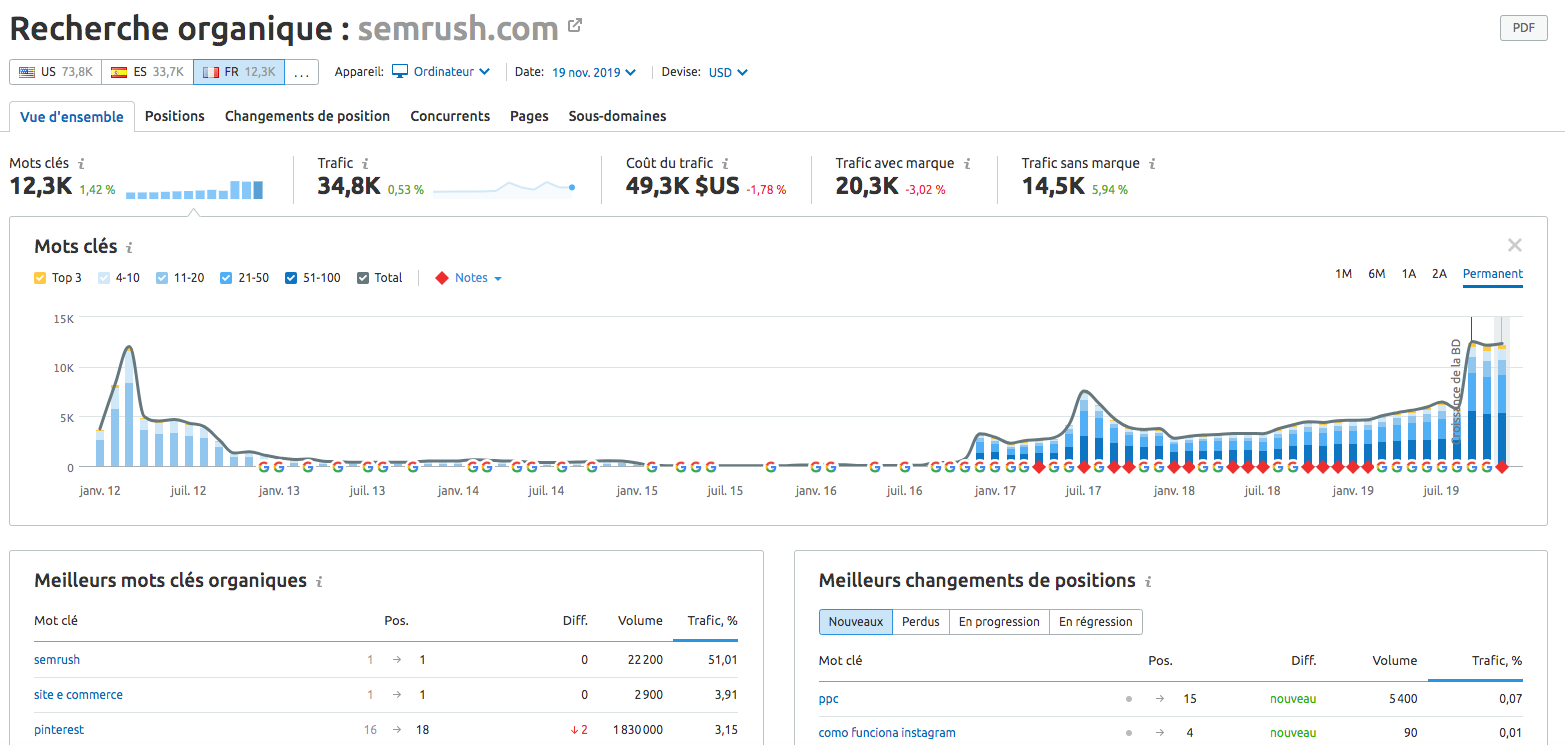1565x745 pixels.
Task: Open semrush.com external link icon
Action: 575,26
